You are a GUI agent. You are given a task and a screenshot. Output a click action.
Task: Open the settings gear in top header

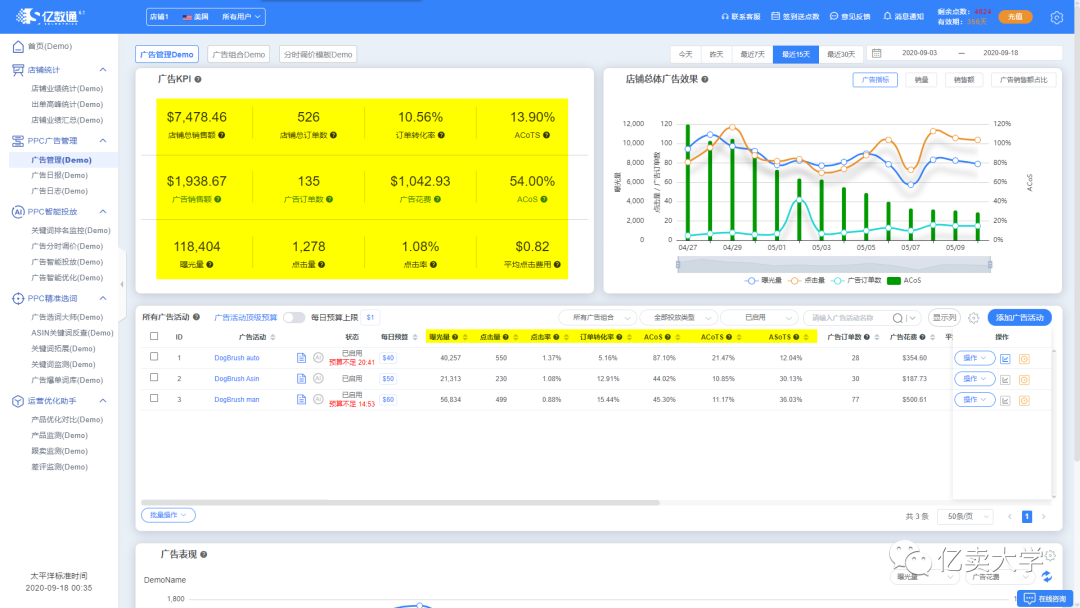tap(1056, 17)
